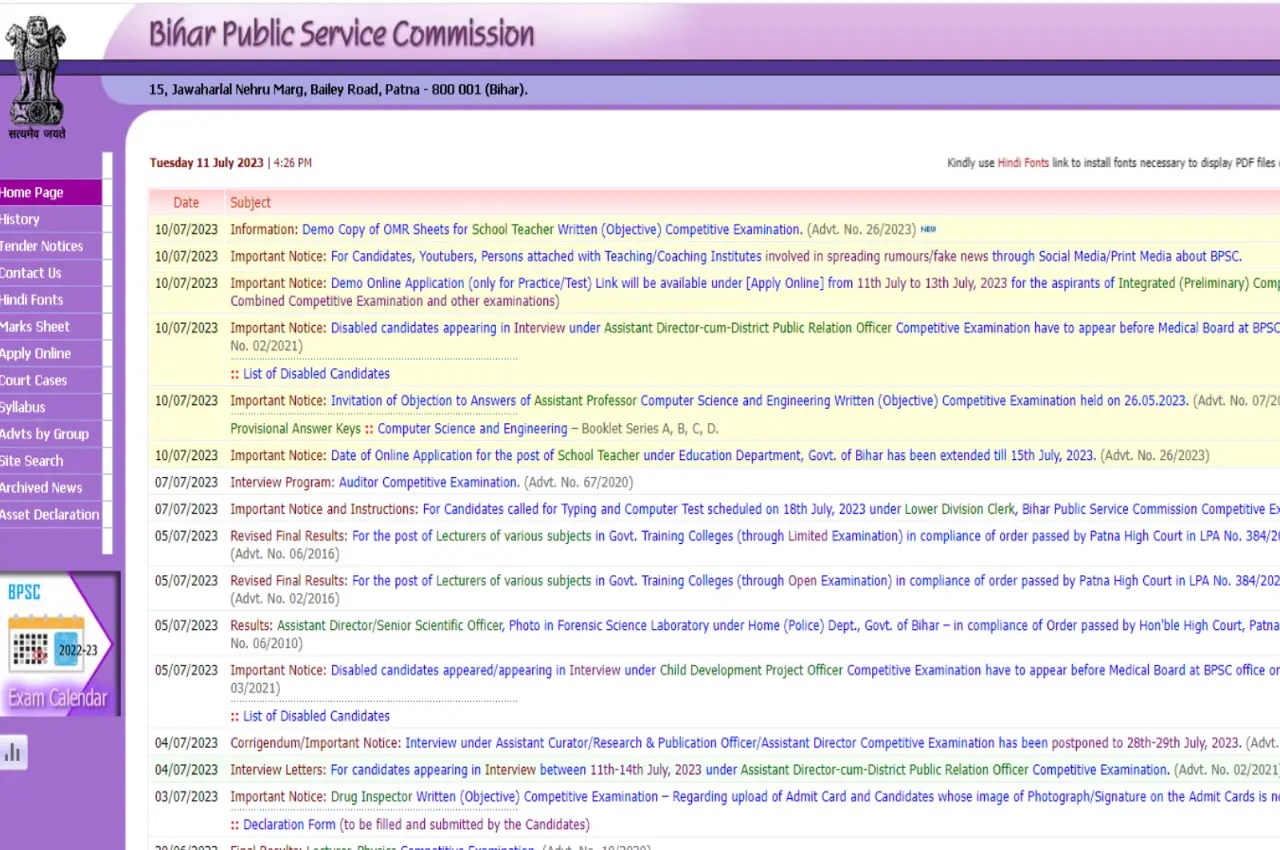Open Auditor Competitive Examination interview program

(429, 483)
